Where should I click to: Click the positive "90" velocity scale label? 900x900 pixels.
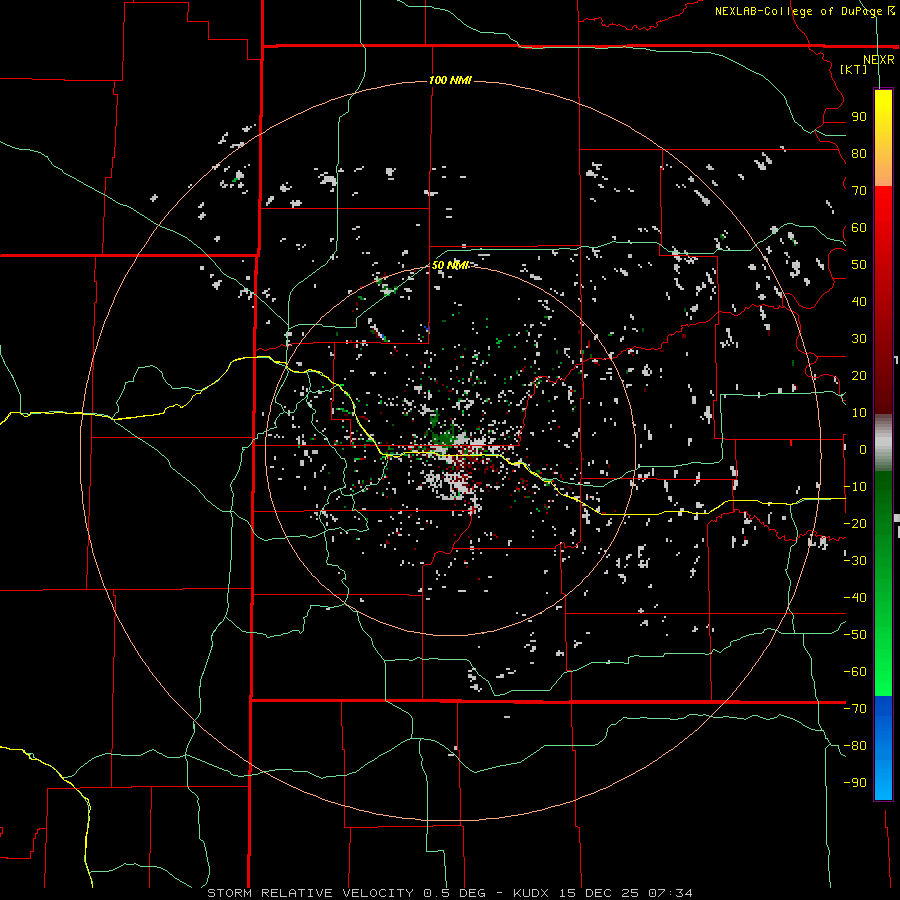859,117
